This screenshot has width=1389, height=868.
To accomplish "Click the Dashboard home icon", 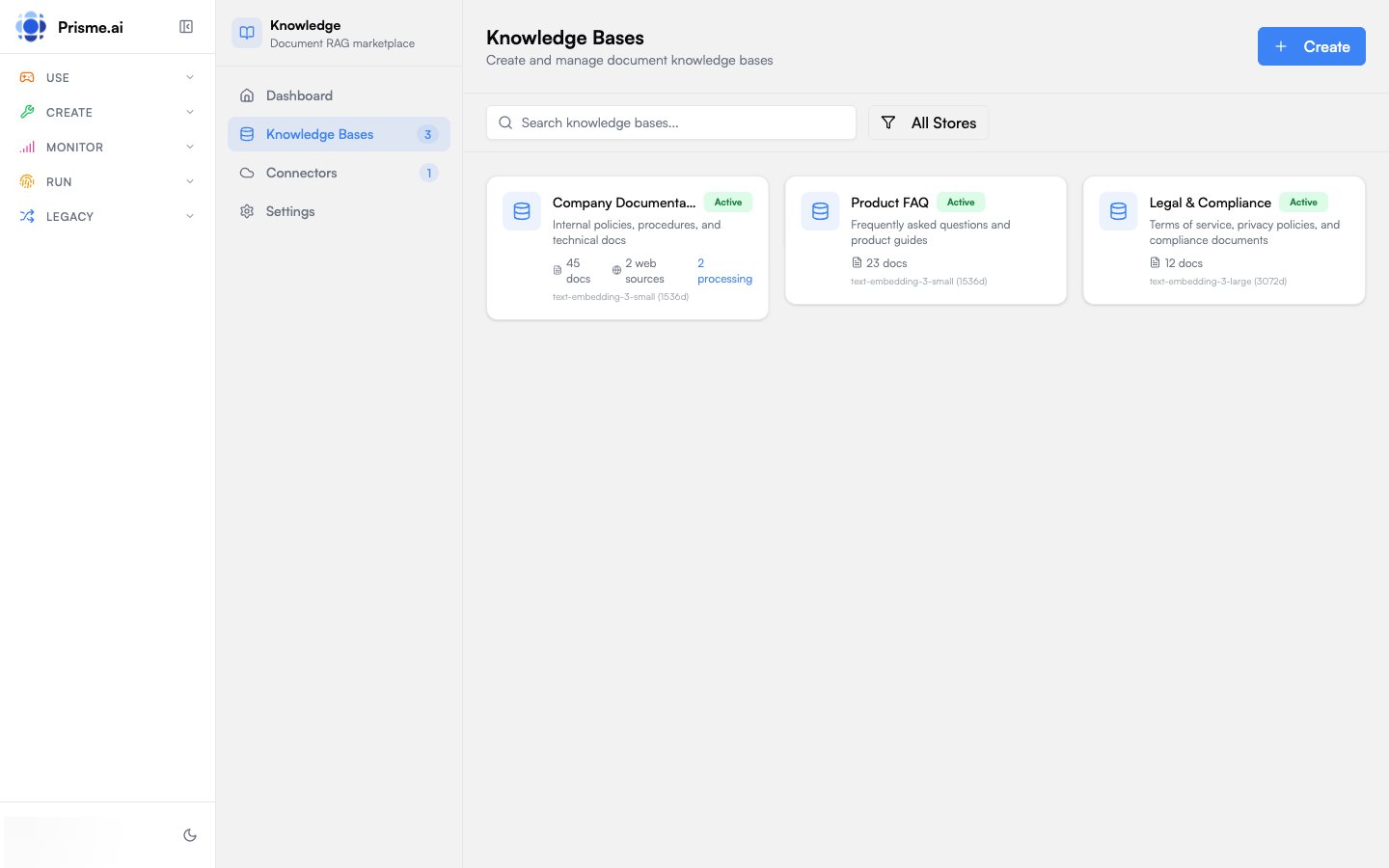I will coord(247,95).
